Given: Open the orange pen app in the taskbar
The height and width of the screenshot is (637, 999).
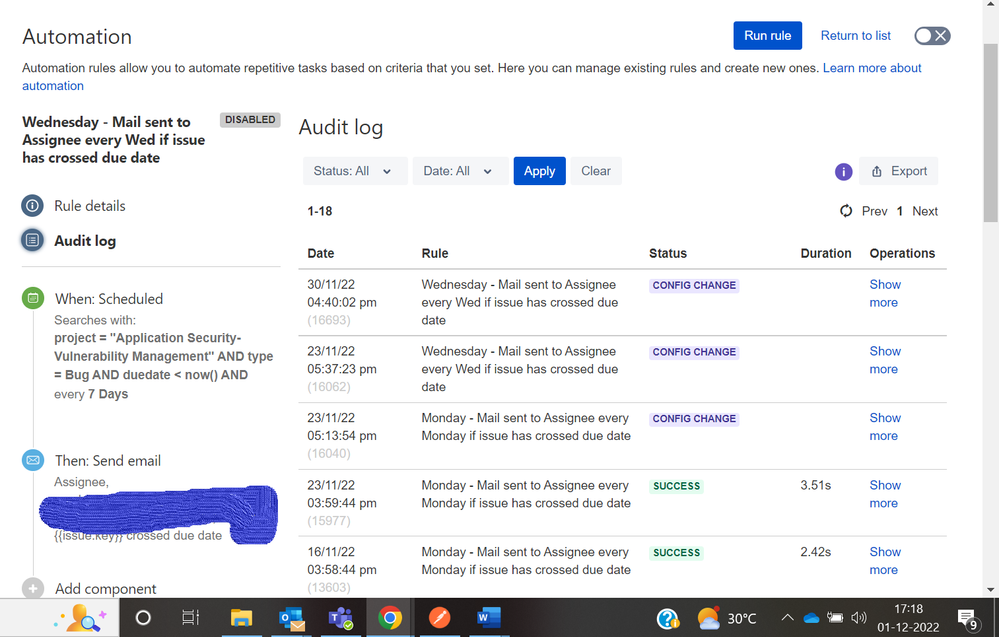Looking at the screenshot, I should pos(439,617).
